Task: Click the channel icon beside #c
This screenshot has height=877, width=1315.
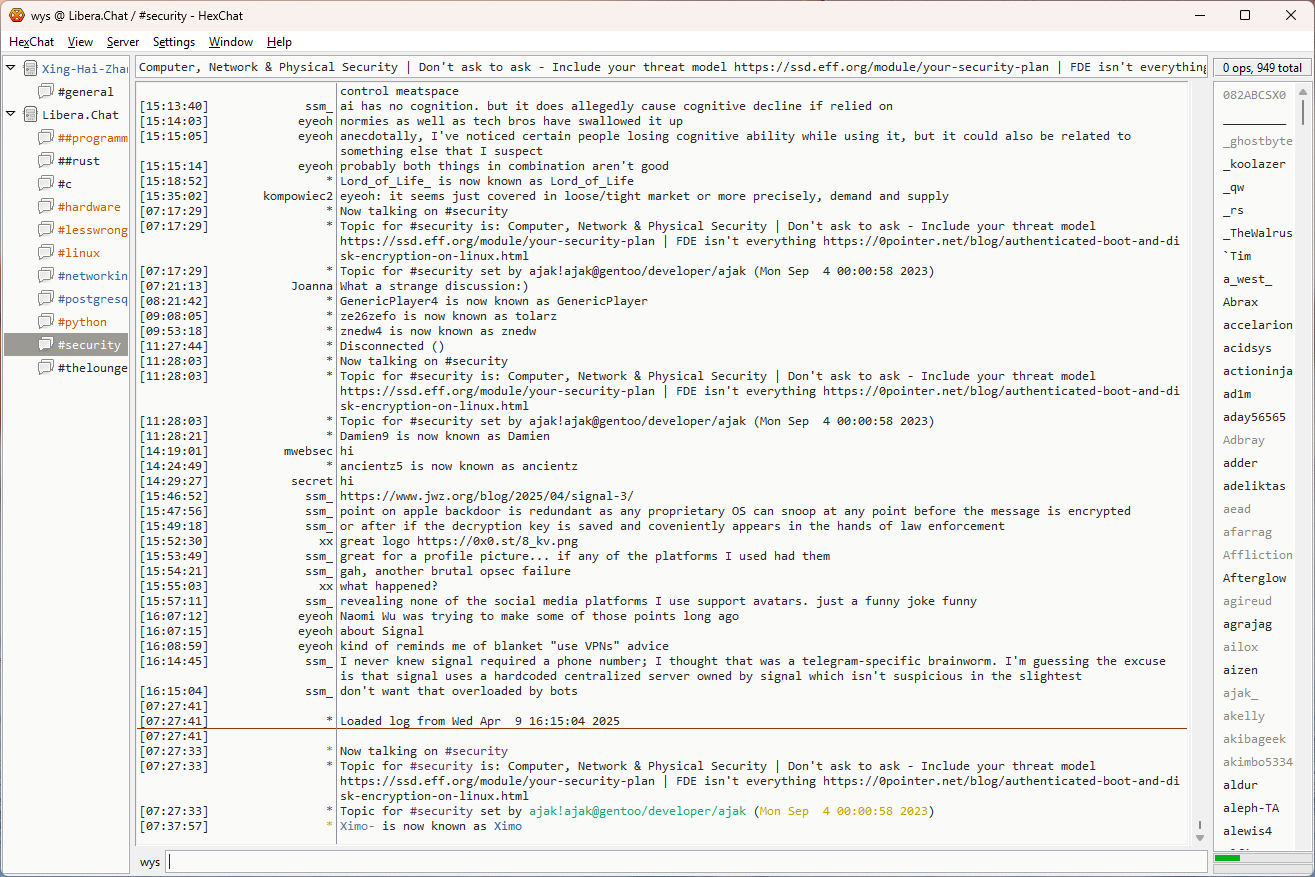Action: coord(46,183)
